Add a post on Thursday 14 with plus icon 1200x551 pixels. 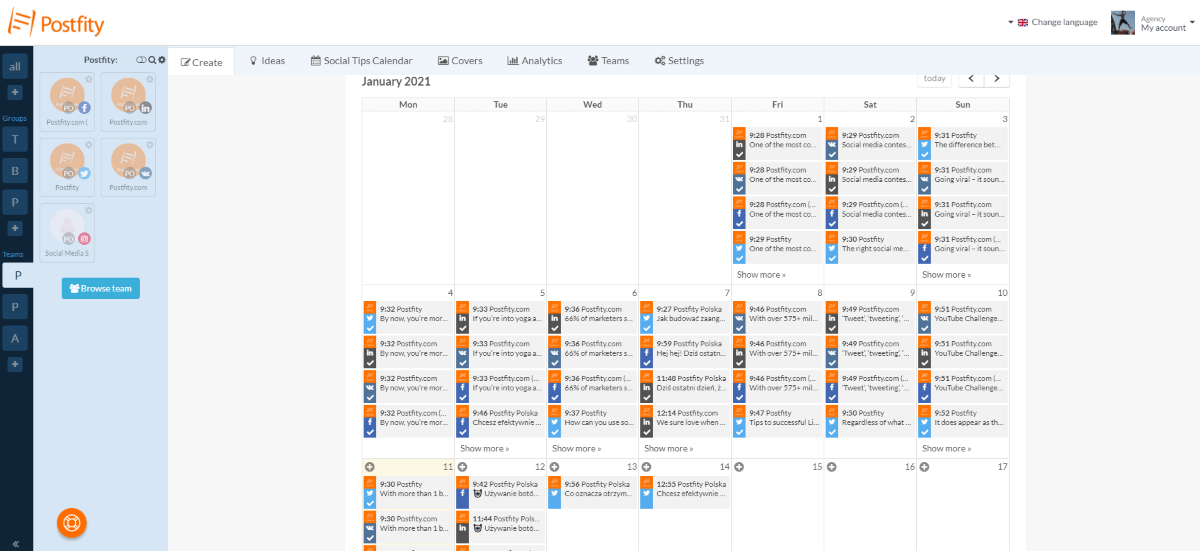(x=647, y=467)
